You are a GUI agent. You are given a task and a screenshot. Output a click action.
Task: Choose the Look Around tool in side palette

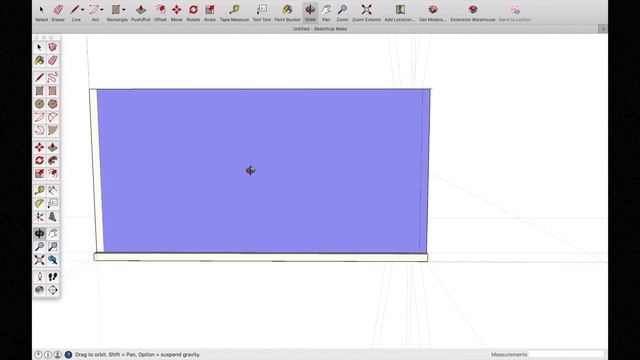coord(40,290)
